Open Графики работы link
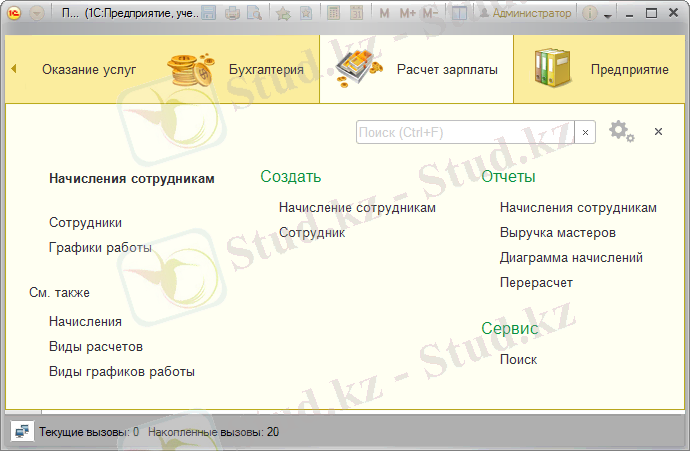 (x=100, y=247)
